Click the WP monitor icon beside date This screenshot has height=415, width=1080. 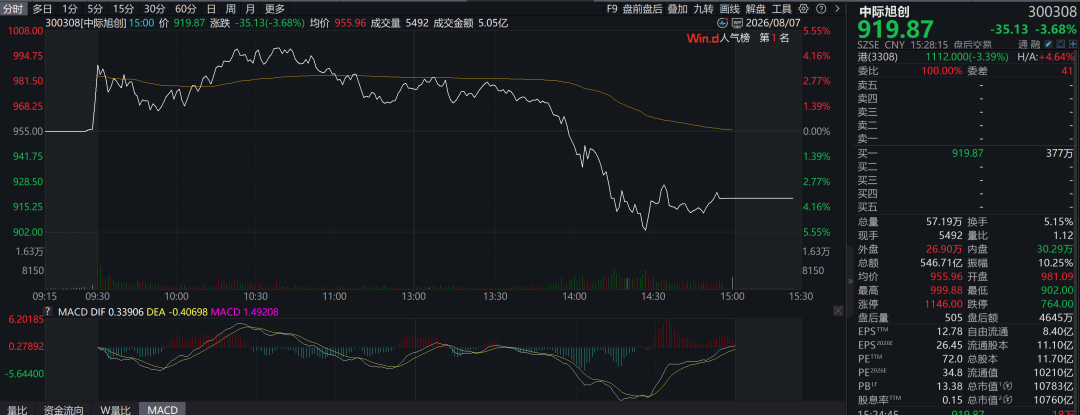(x=738, y=23)
